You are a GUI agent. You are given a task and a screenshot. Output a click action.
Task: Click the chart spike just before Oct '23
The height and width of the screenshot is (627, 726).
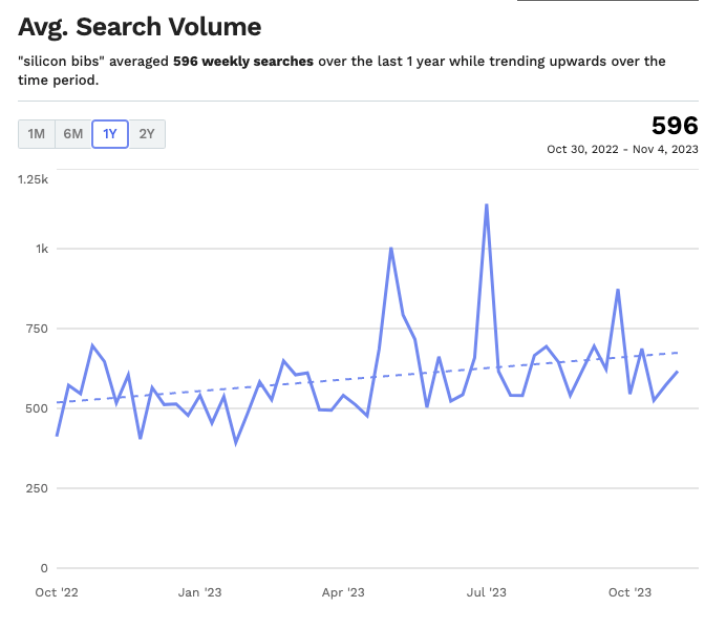(x=618, y=290)
